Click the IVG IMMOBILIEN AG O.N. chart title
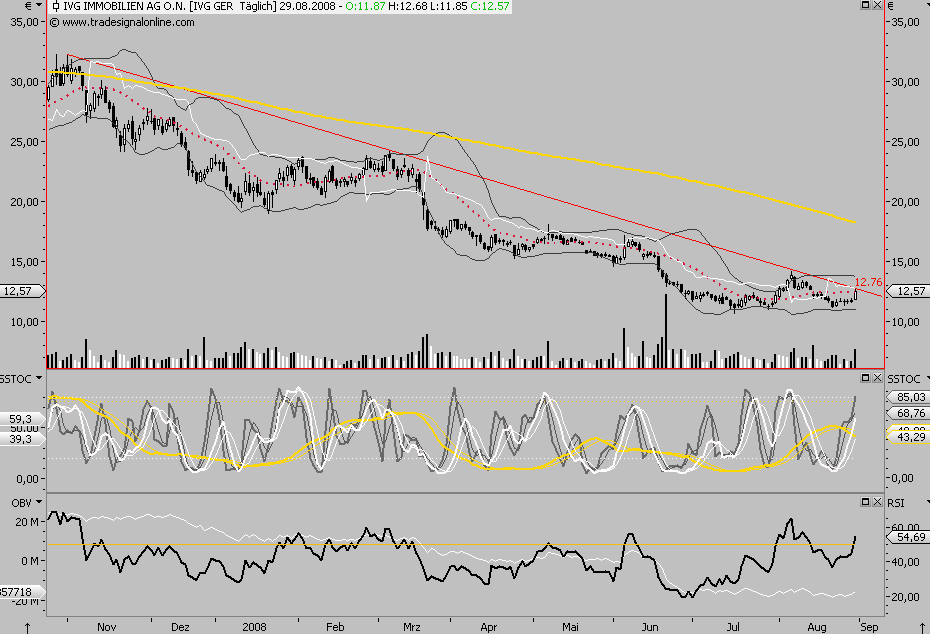 [125, 7]
